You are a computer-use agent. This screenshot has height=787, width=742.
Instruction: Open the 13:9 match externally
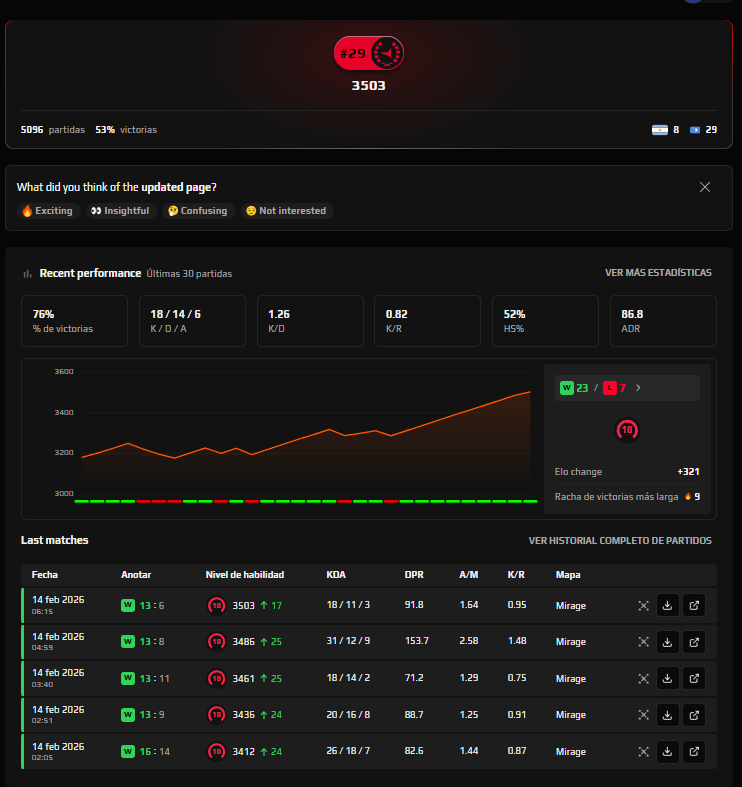coord(694,715)
